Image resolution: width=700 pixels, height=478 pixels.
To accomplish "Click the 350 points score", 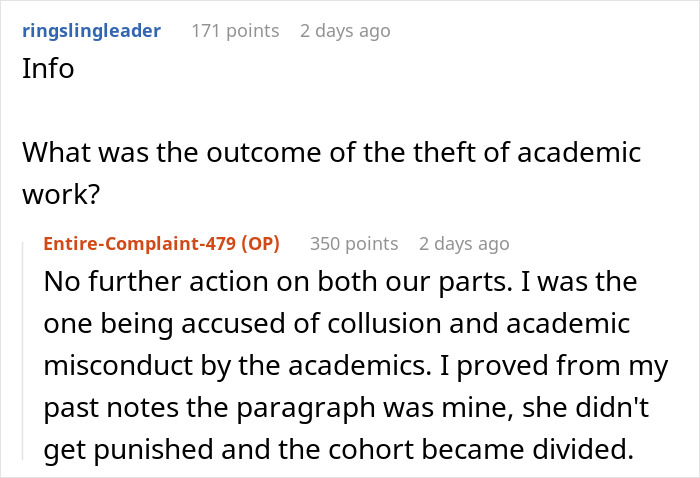I will [x=354, y=244].
